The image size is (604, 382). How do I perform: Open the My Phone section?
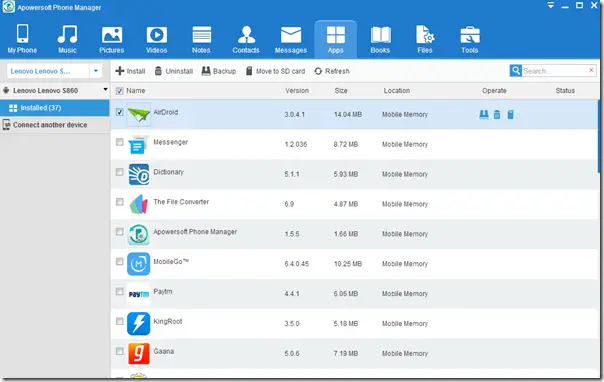coord(22,39)
